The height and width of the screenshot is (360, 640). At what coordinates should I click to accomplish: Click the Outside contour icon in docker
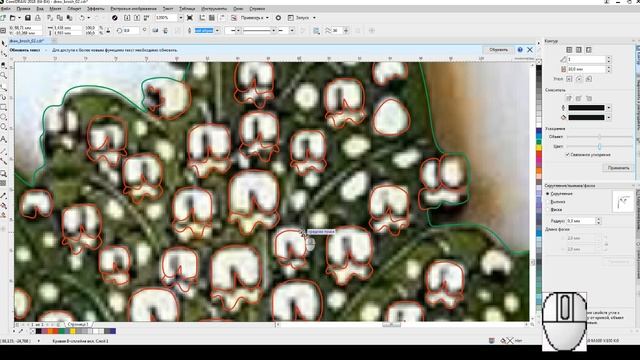(589, 50)
